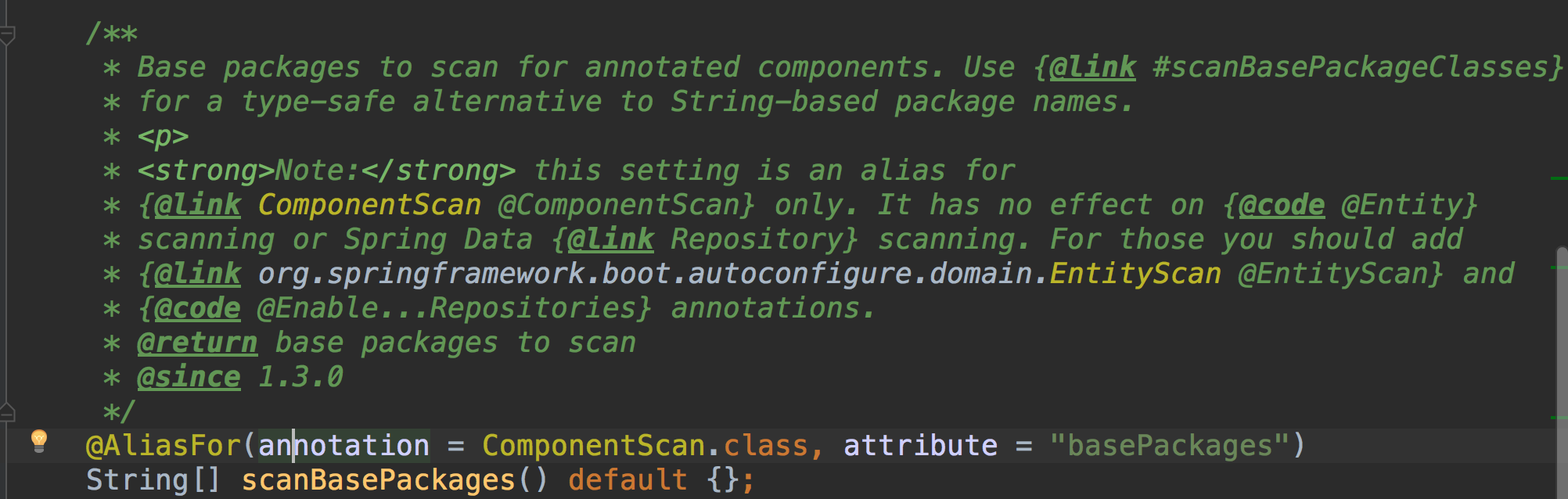Collapse the Javadoc comment at its opening fold marker
Viewport: 1568px width, 499px height.
[7, 34]
